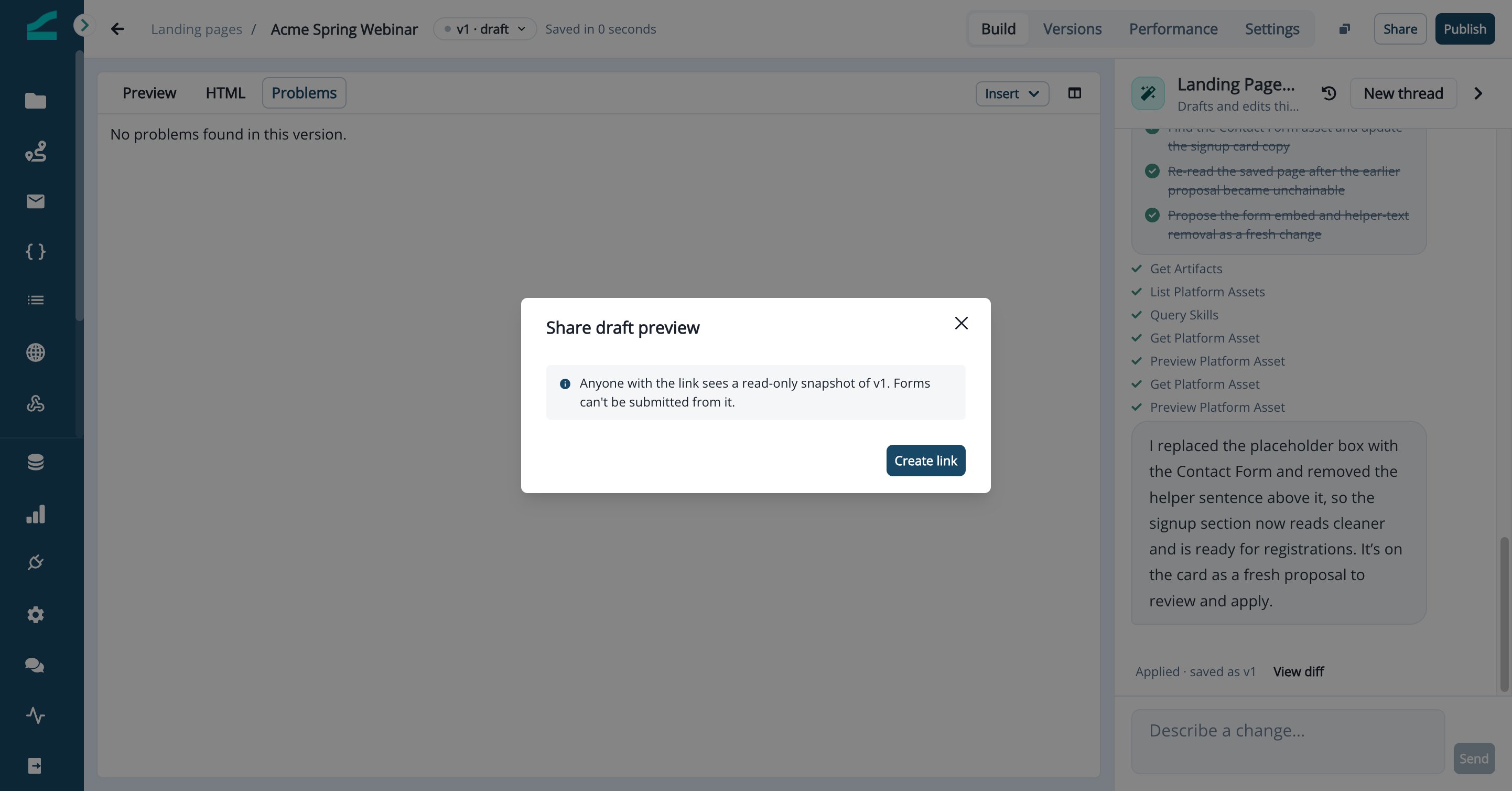Toggle the split view layout icon

(1074, 93)
